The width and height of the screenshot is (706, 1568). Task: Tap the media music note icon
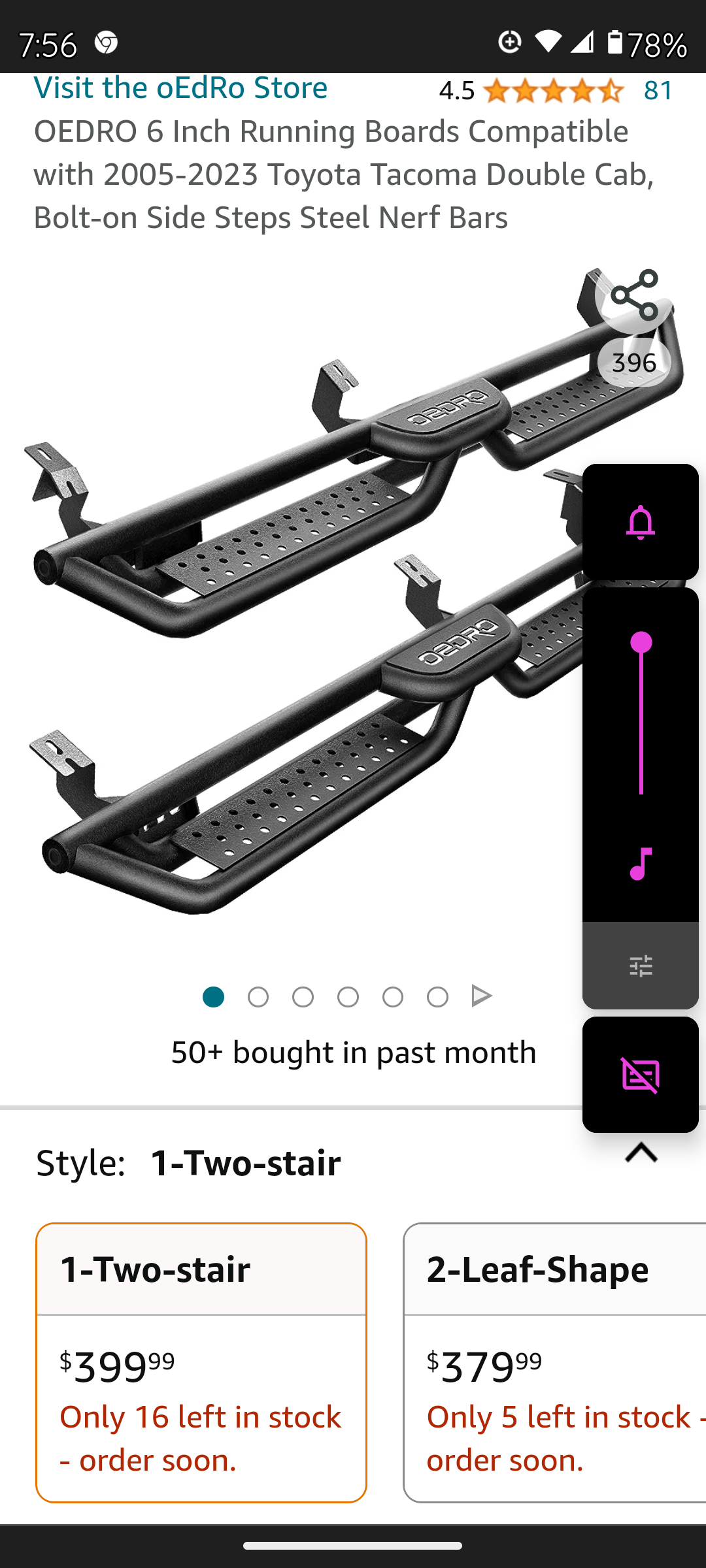[x=641, y=864]
